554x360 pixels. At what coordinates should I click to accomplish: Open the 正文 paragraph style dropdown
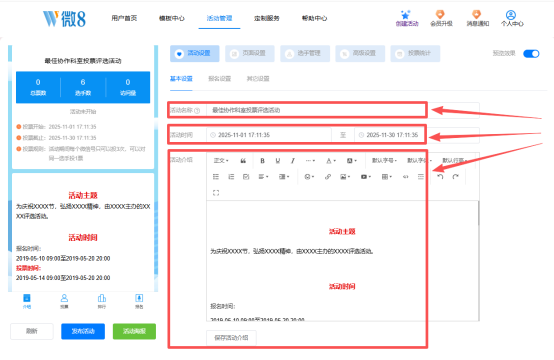221,161
